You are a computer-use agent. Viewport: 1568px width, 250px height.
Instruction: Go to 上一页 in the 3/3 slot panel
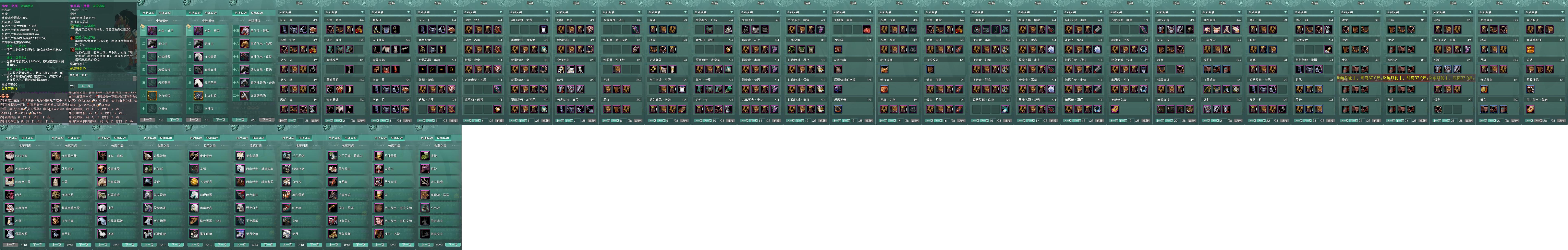click(x=240, y=120)
